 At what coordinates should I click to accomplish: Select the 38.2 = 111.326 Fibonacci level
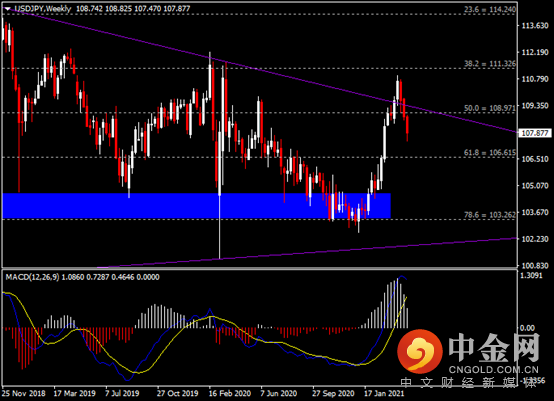[x=490, y=64]
